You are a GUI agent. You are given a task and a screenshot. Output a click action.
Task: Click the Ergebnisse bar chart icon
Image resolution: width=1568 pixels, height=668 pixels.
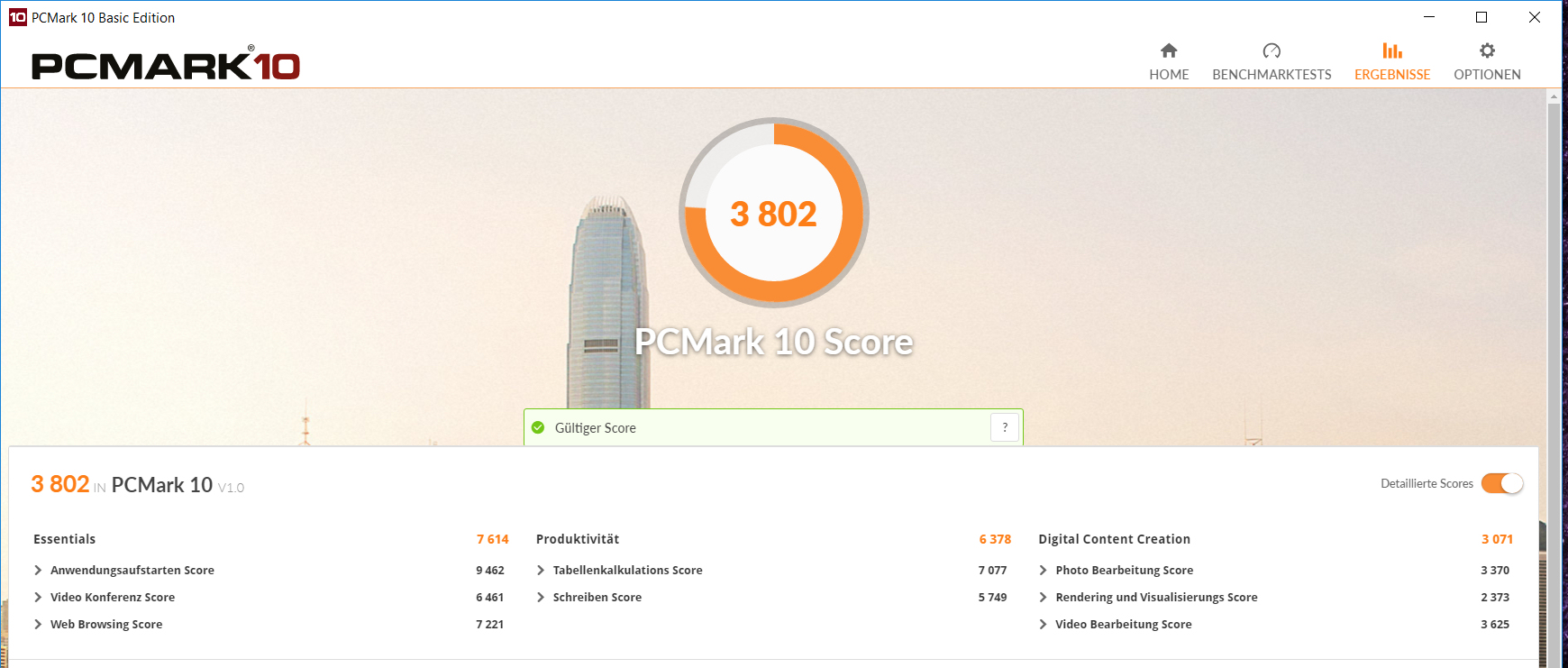[x=1392, y=51]
